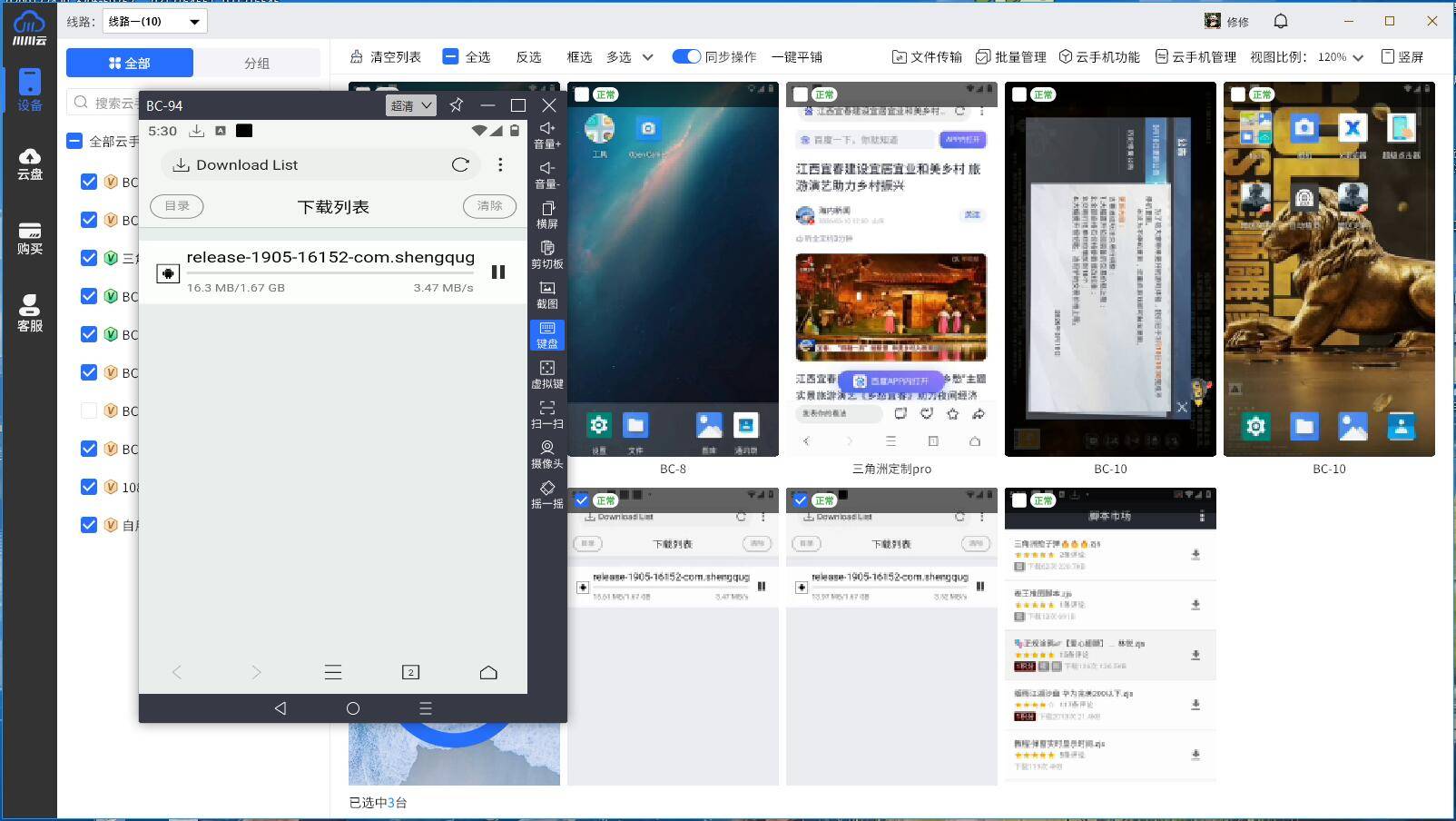This screenshot has height=821, width=1456.
Task: Check the unchecked BC device checkbox in list
Action: [89, 410]
